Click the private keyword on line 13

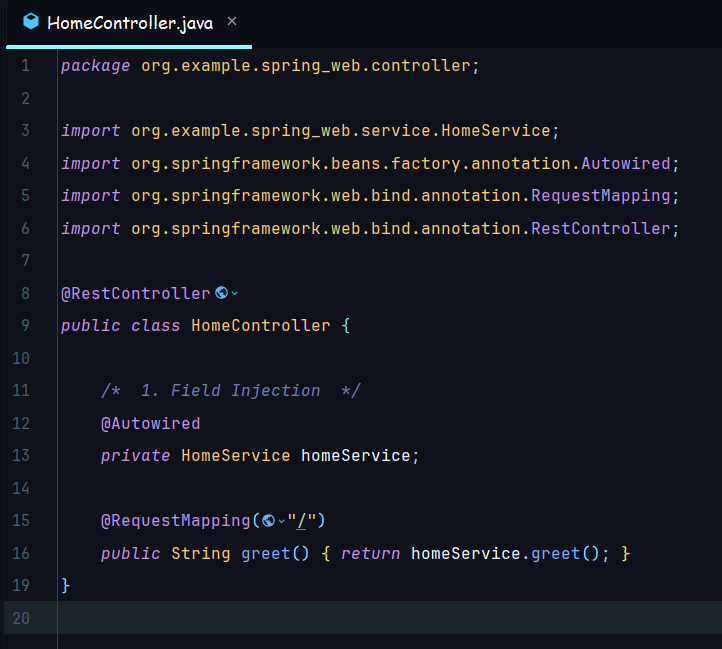pos(135,456)
